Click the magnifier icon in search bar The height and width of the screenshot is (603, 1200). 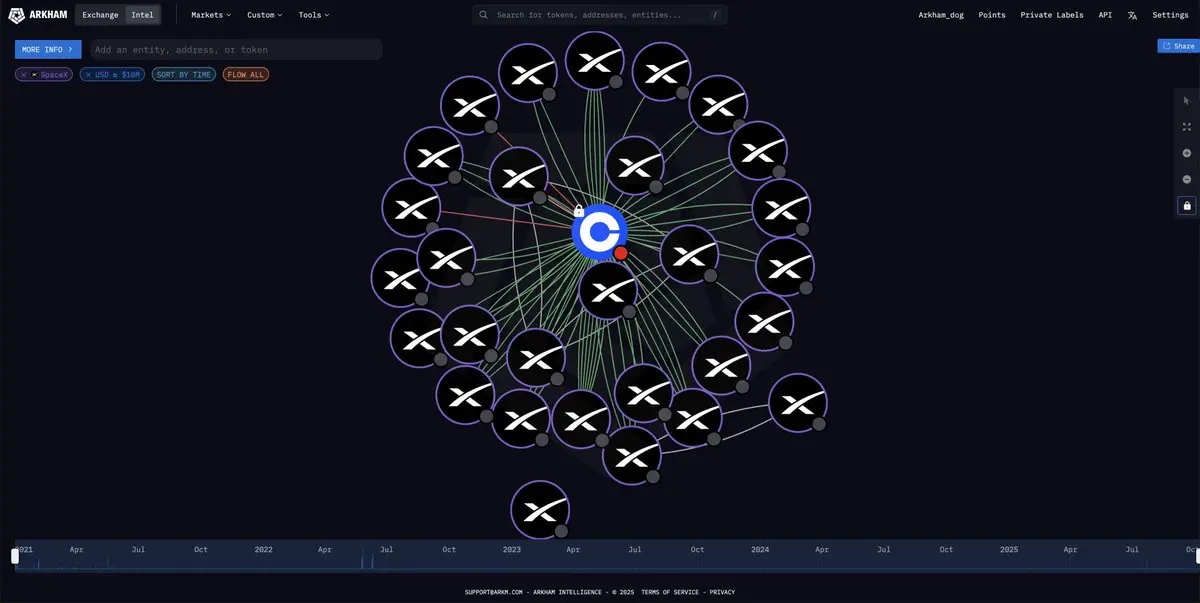484,15
